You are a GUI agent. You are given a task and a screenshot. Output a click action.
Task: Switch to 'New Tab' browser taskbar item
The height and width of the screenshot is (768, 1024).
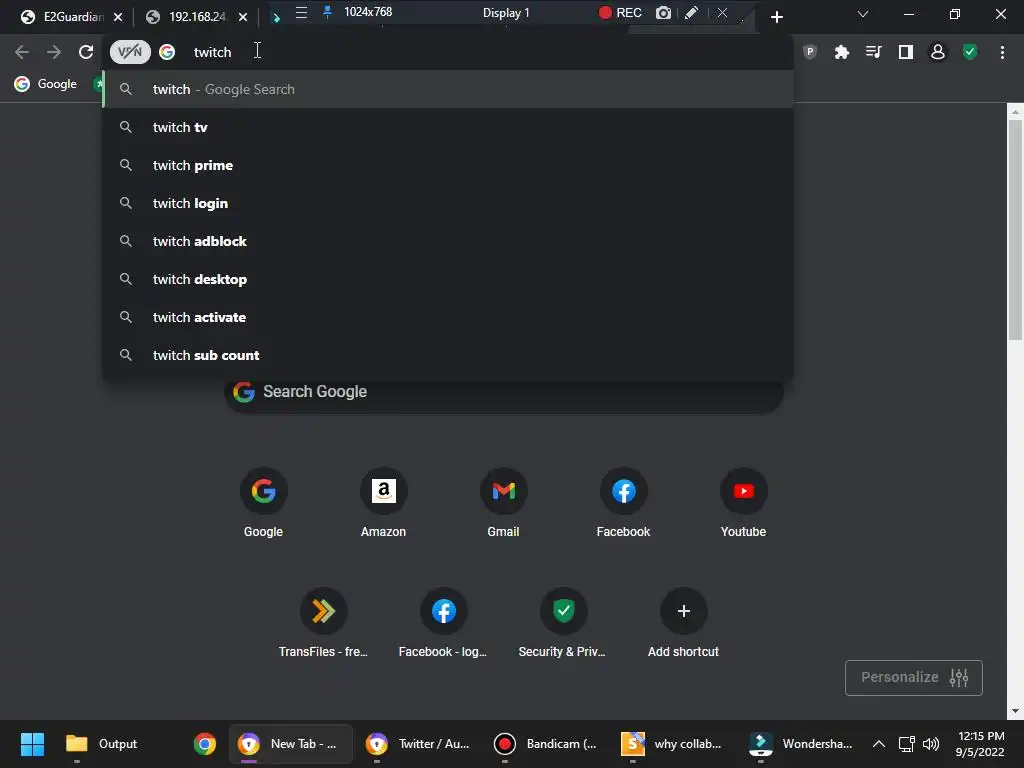click(291, 744)
